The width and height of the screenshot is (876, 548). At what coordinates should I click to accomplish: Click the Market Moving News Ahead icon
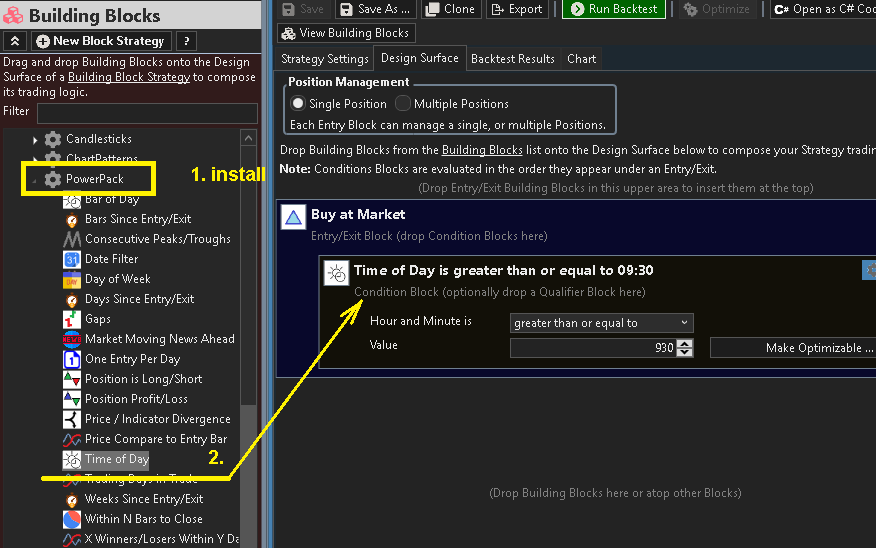(72, 339)
